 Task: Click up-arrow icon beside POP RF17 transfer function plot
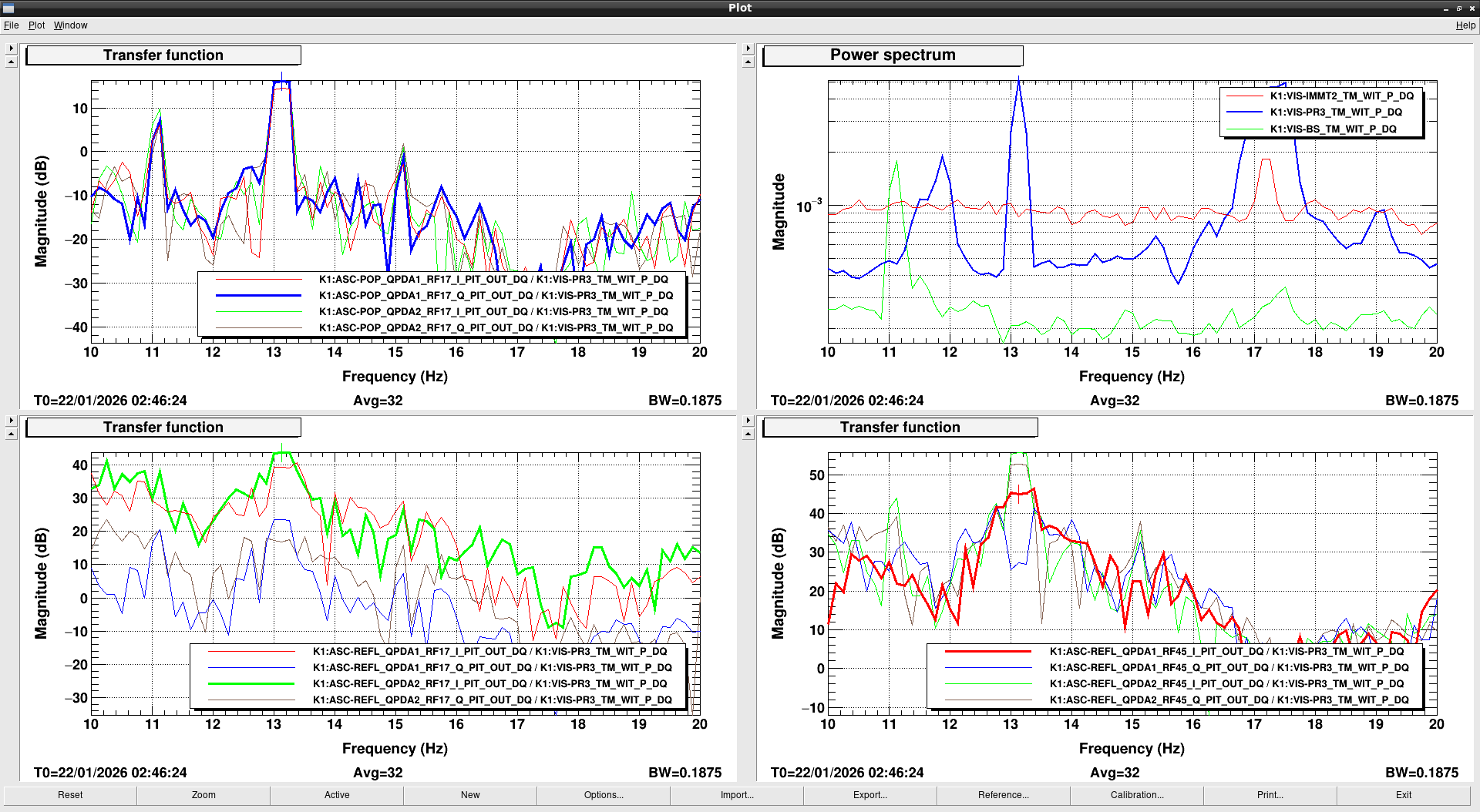11,62
